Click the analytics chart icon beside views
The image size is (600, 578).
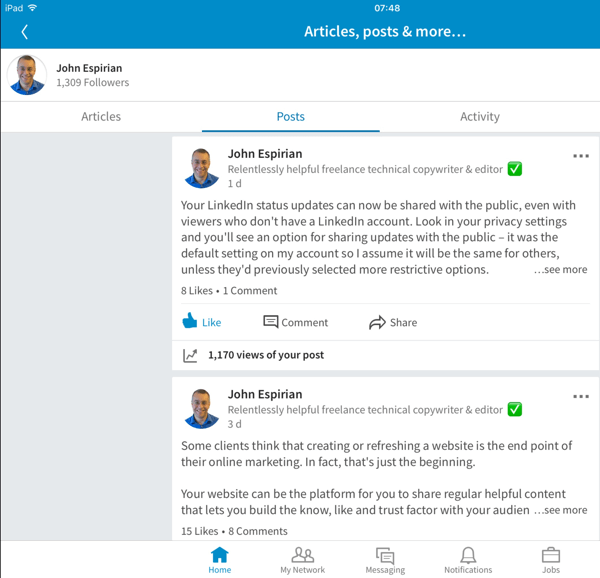point(190,355)
